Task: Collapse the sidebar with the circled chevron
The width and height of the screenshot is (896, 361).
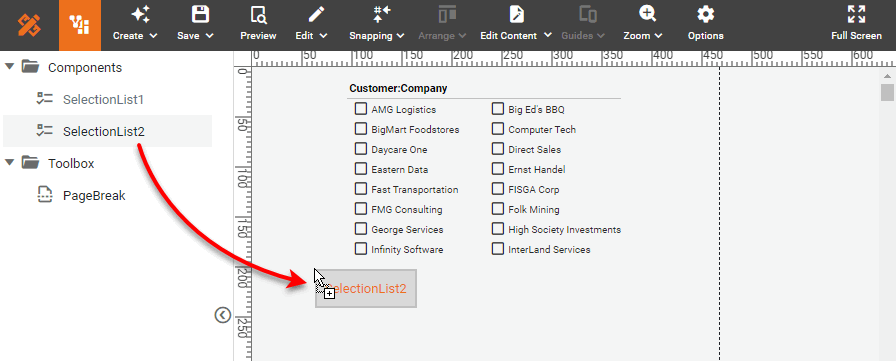Action: point(223,315)
